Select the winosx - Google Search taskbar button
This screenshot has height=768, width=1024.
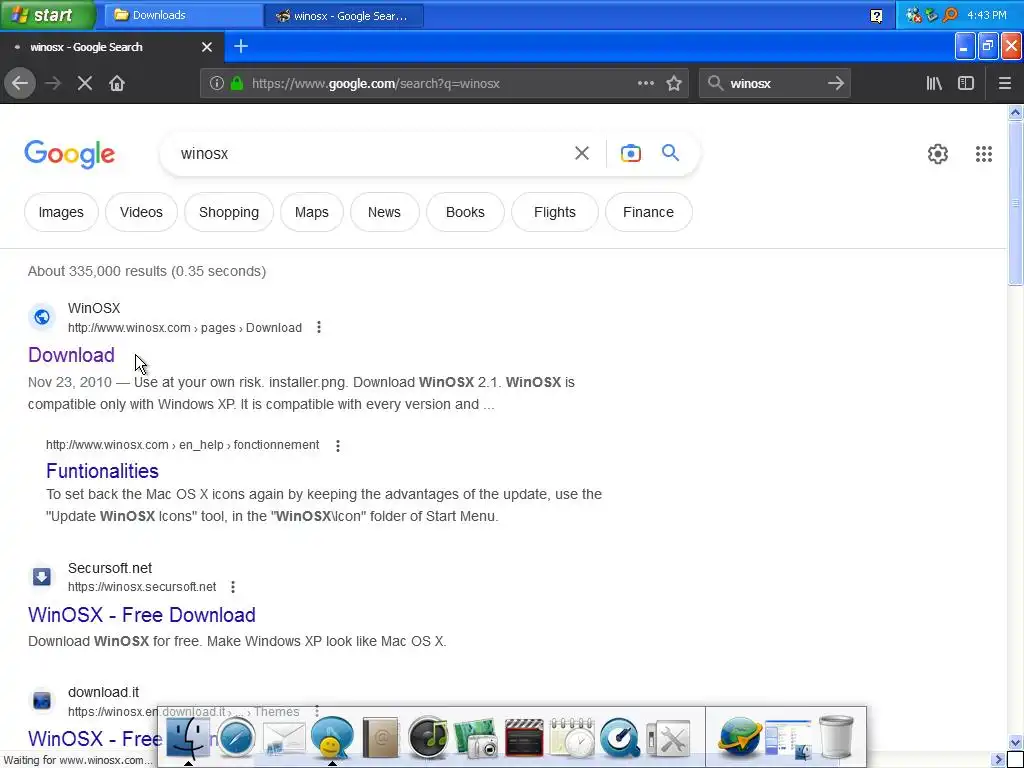(344, 16)
